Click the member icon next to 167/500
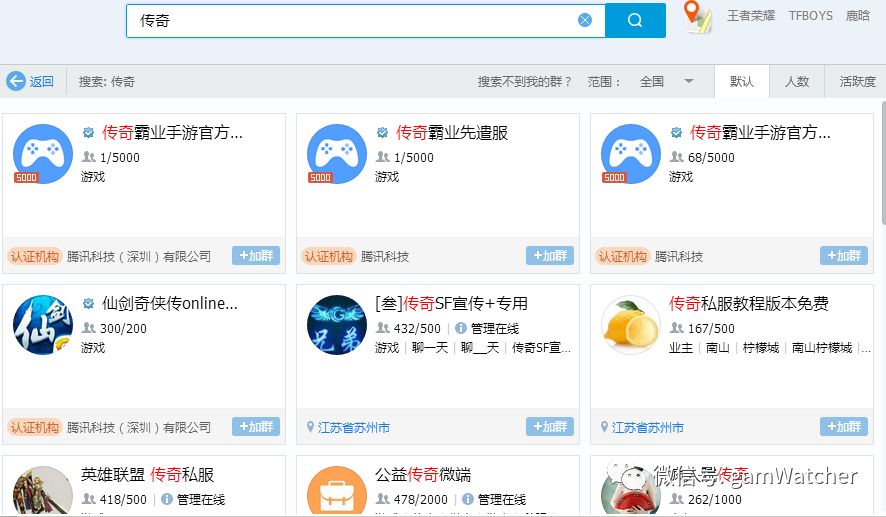 (x=676, y=328)
